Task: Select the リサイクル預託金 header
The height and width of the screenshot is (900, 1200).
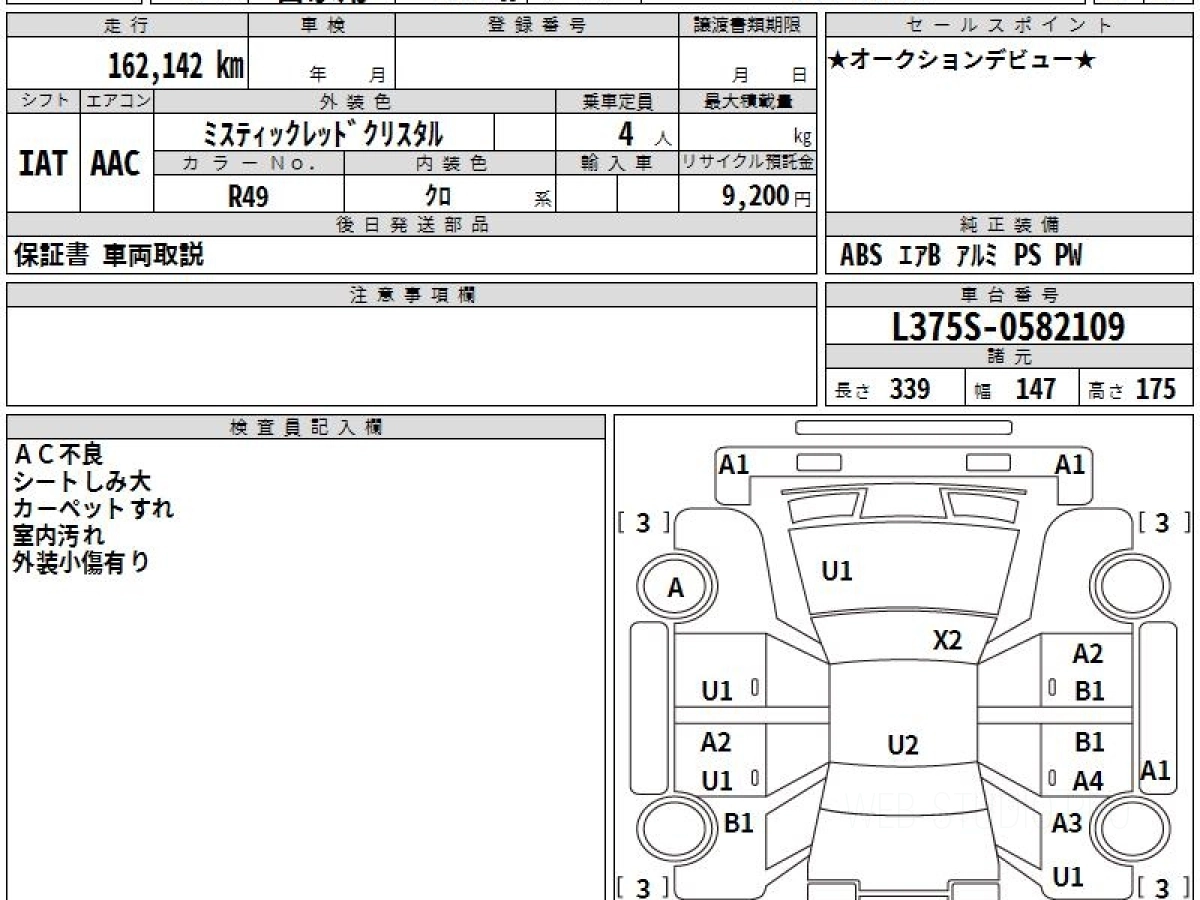Action: 748,163
